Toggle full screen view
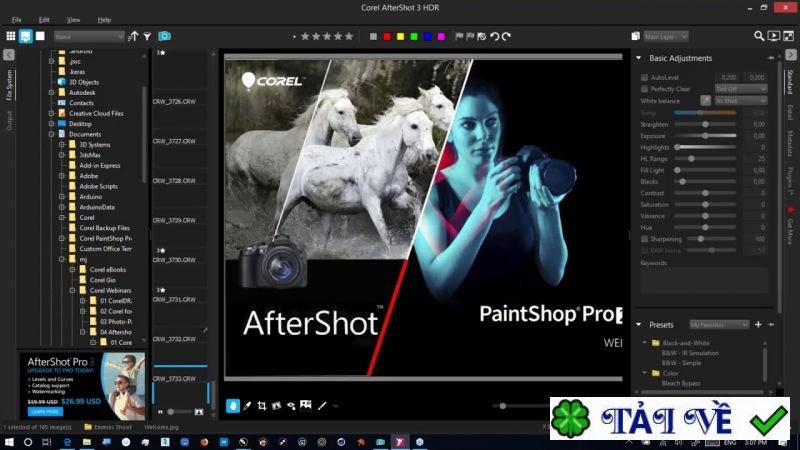This screenshot has height=450, width=800. coord(788,36)
